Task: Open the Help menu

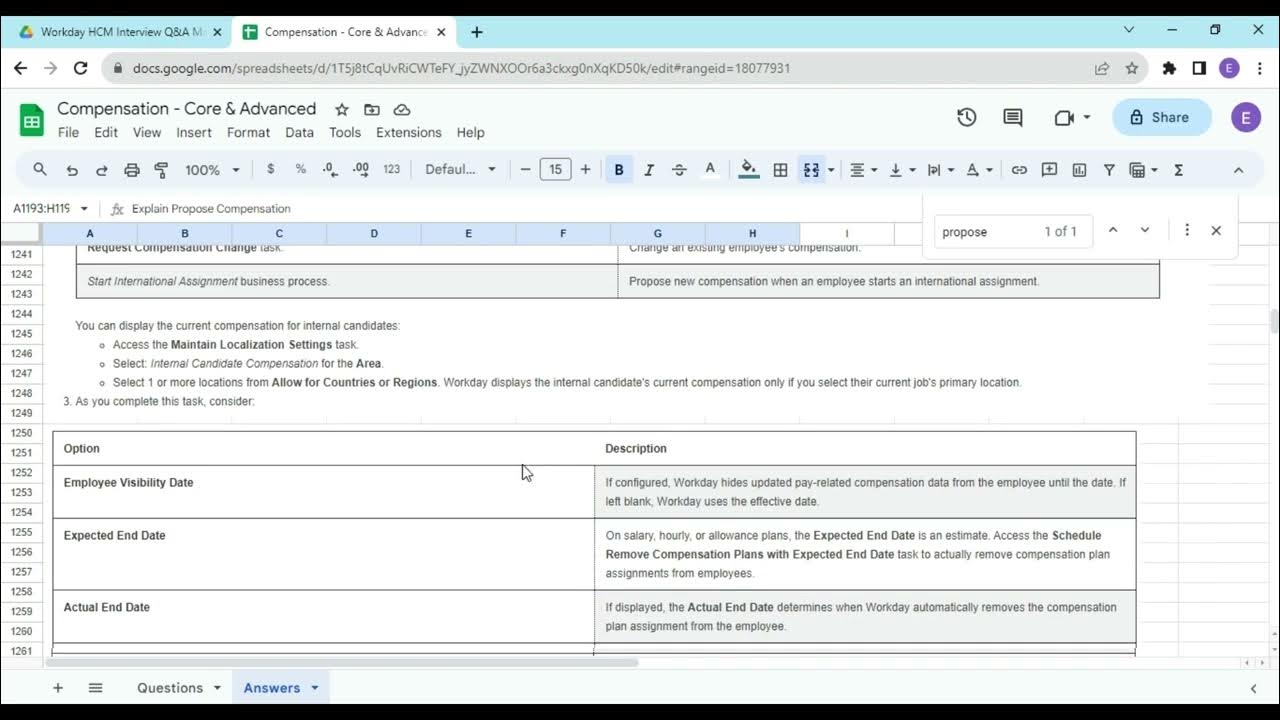Action: [x=470, y=132]
